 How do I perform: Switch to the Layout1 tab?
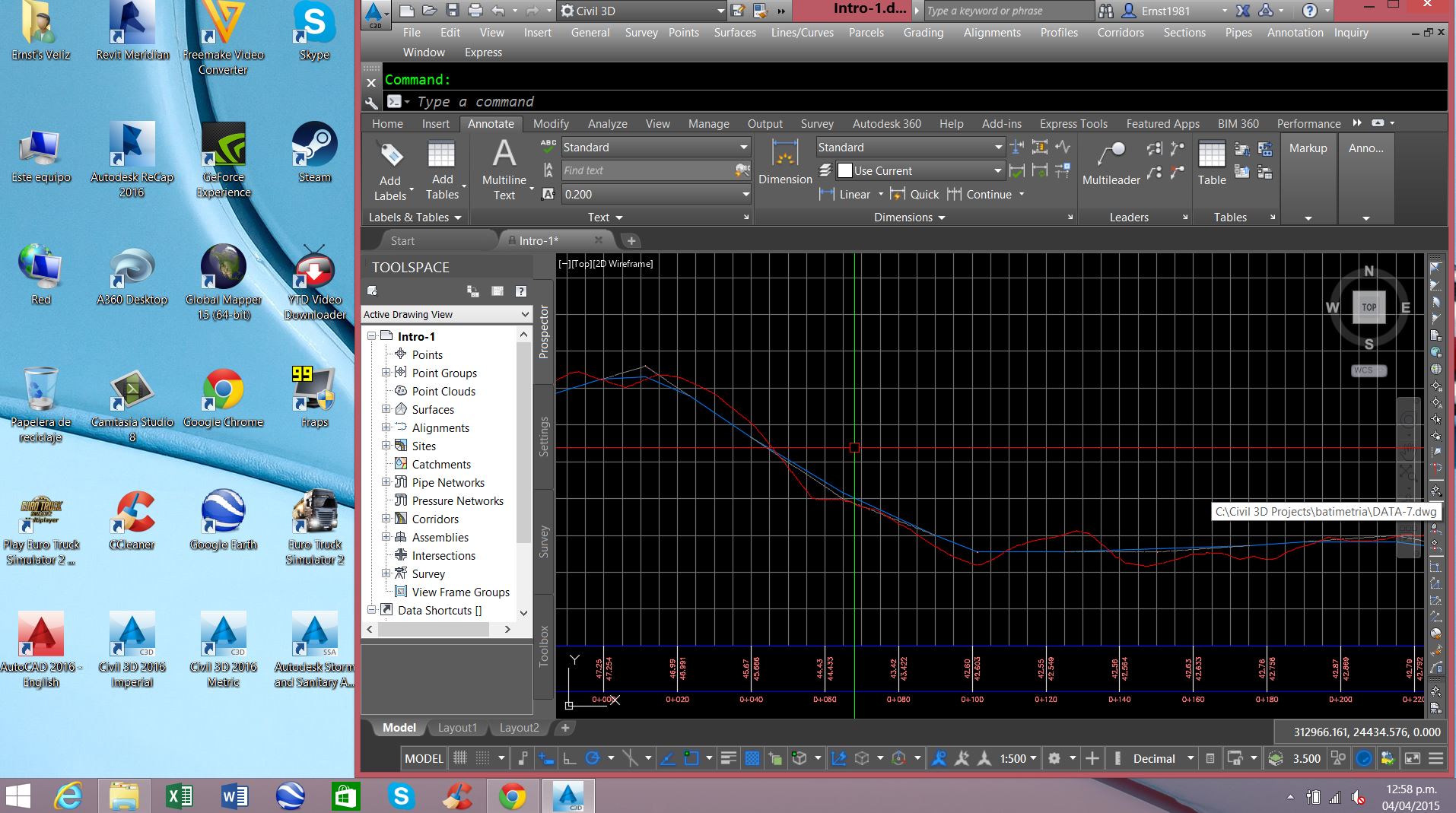click(x=457, y=728)
